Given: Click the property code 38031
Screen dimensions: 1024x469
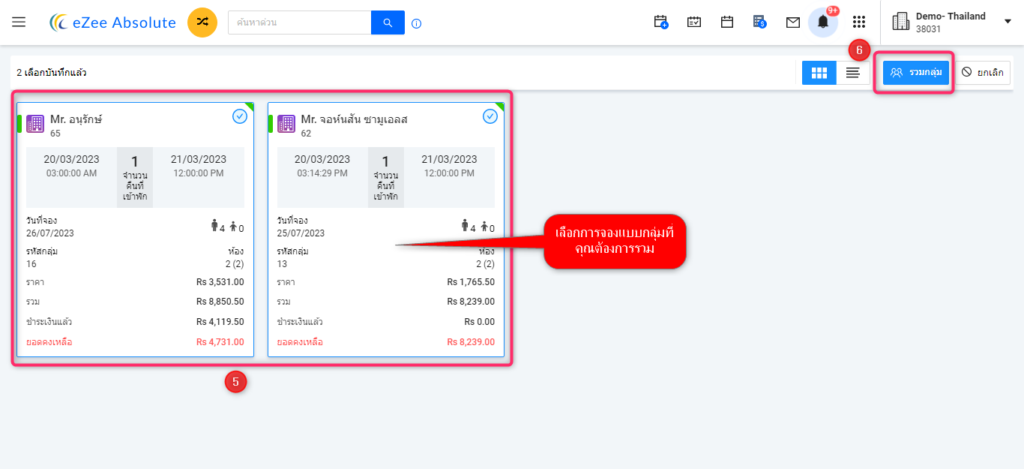Looking at the screenshot, I should (x=928, y=29).
